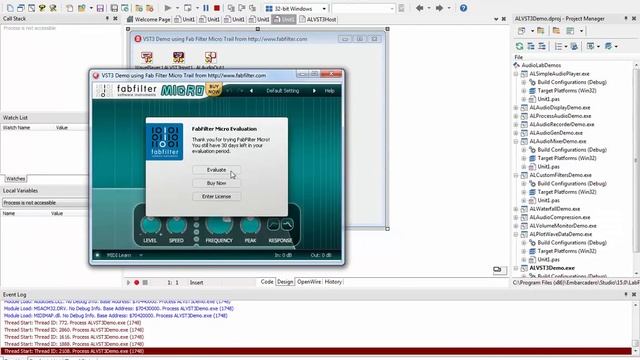Viewport: 640px width, 360px height.
Task: Click the Run (play) toolbar icon
Action: coord(167,8)
